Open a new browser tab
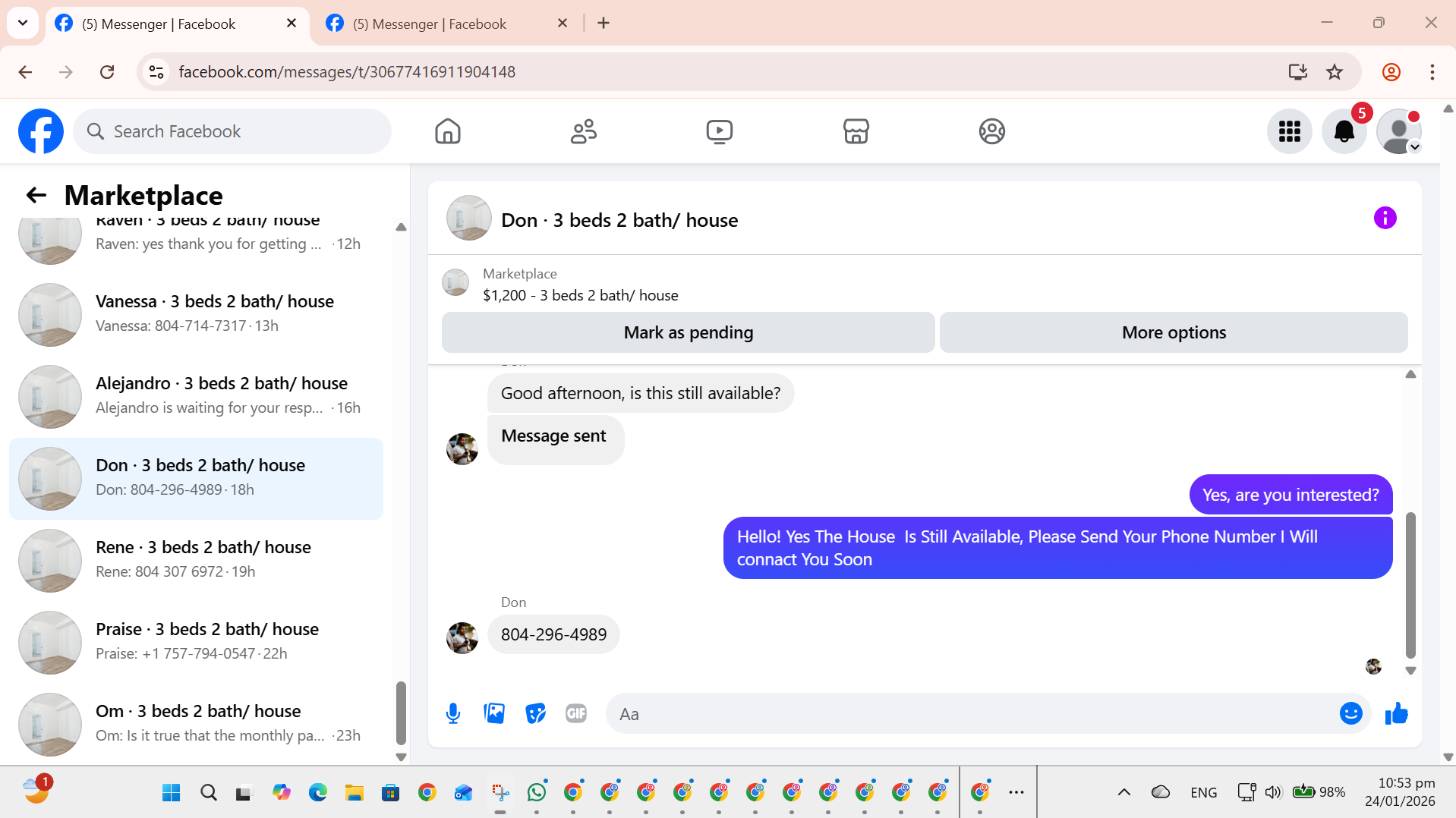Screen dimensions: 1456x818 (604, 24)
